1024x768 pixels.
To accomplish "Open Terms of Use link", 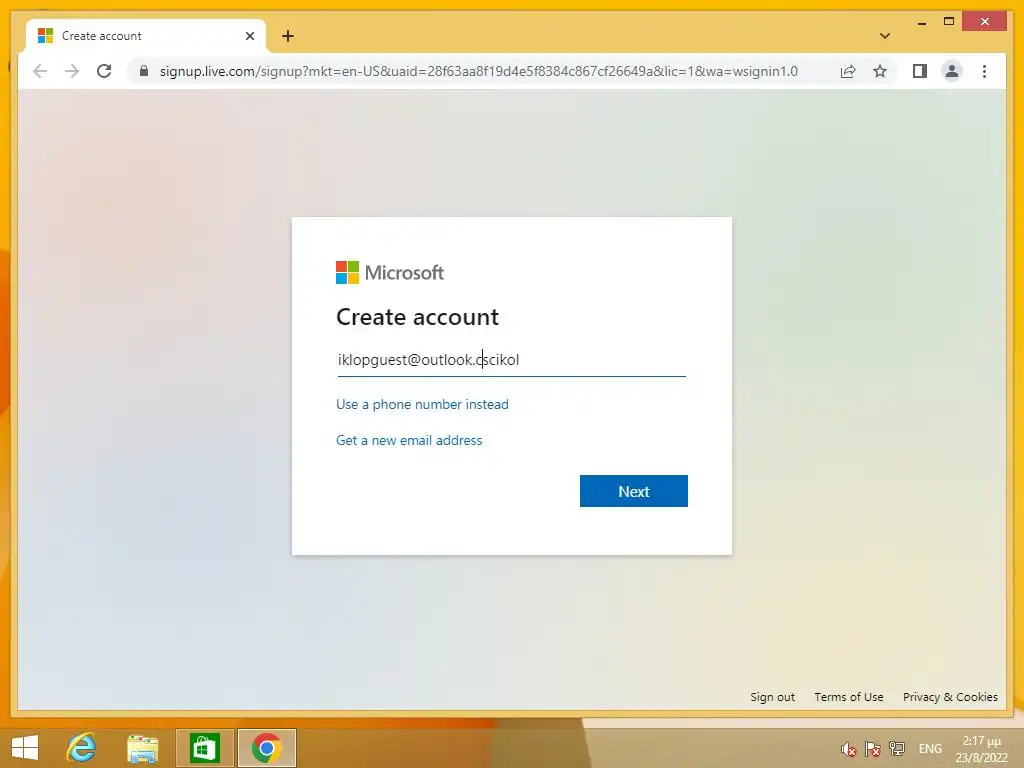I will click(x=848, y=697).
